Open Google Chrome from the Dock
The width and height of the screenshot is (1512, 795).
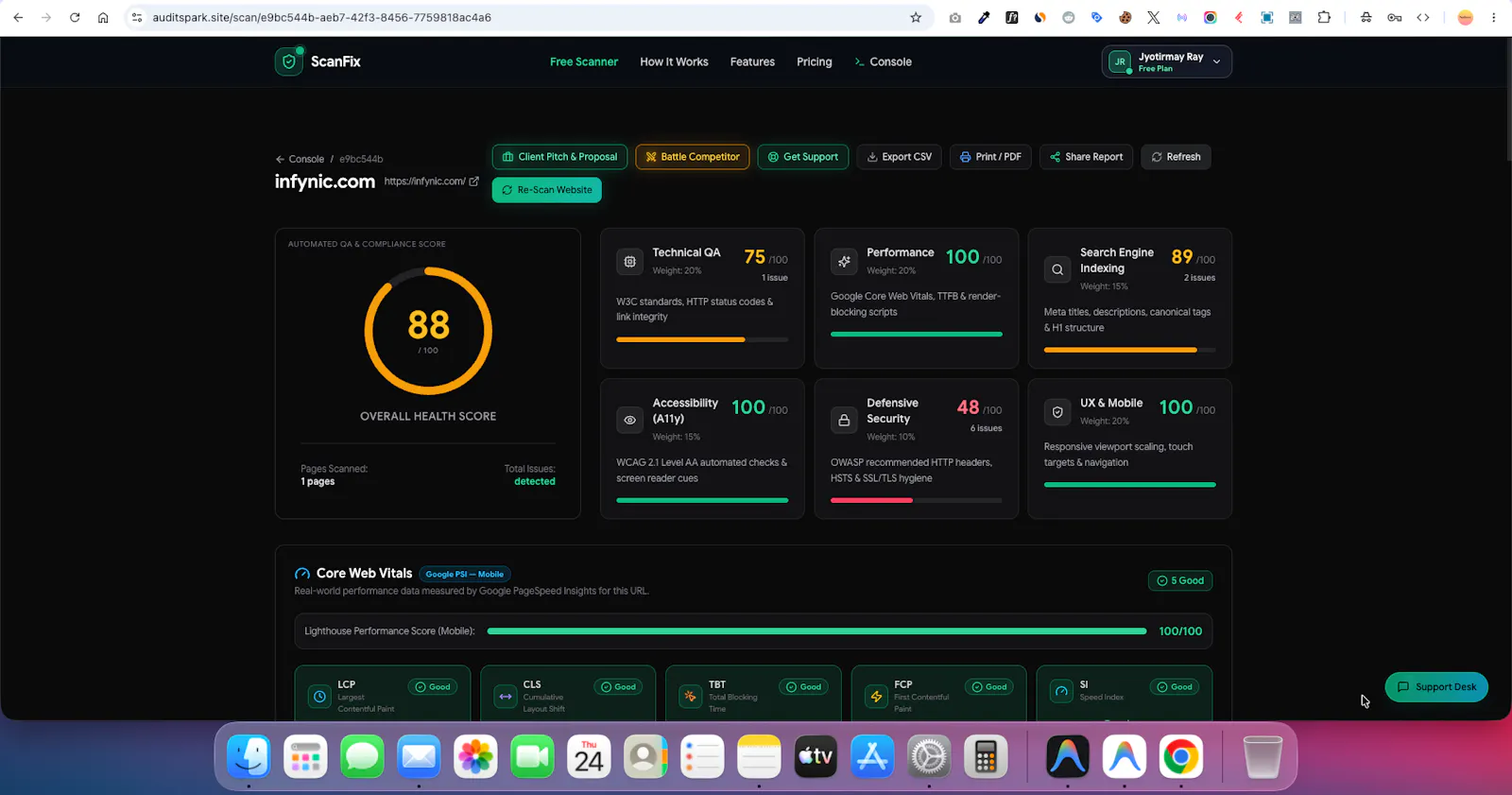1181,756
